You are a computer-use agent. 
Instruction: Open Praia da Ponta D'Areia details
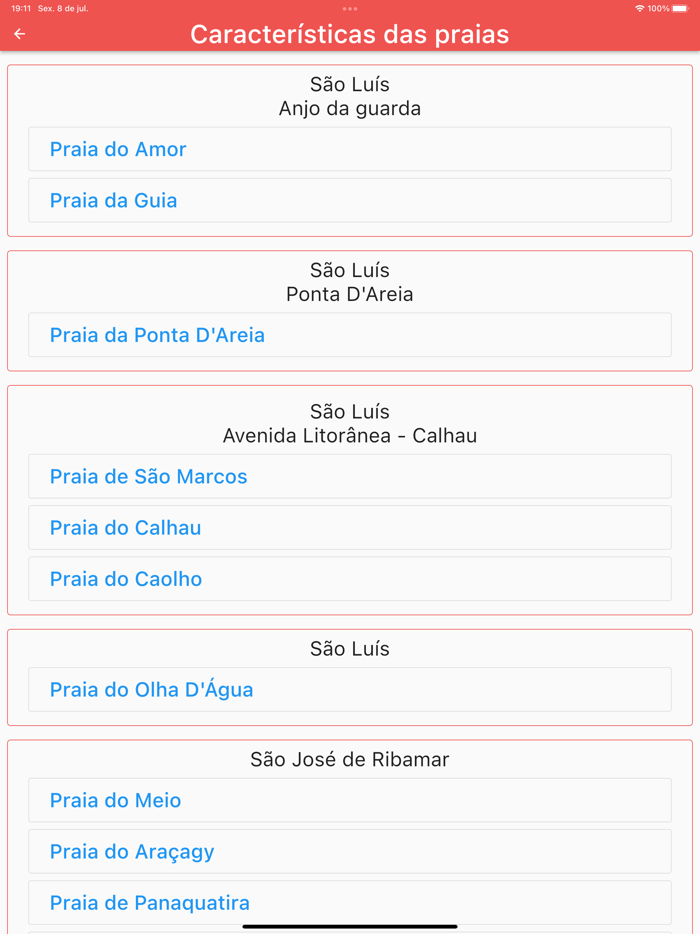click(349, 334)
